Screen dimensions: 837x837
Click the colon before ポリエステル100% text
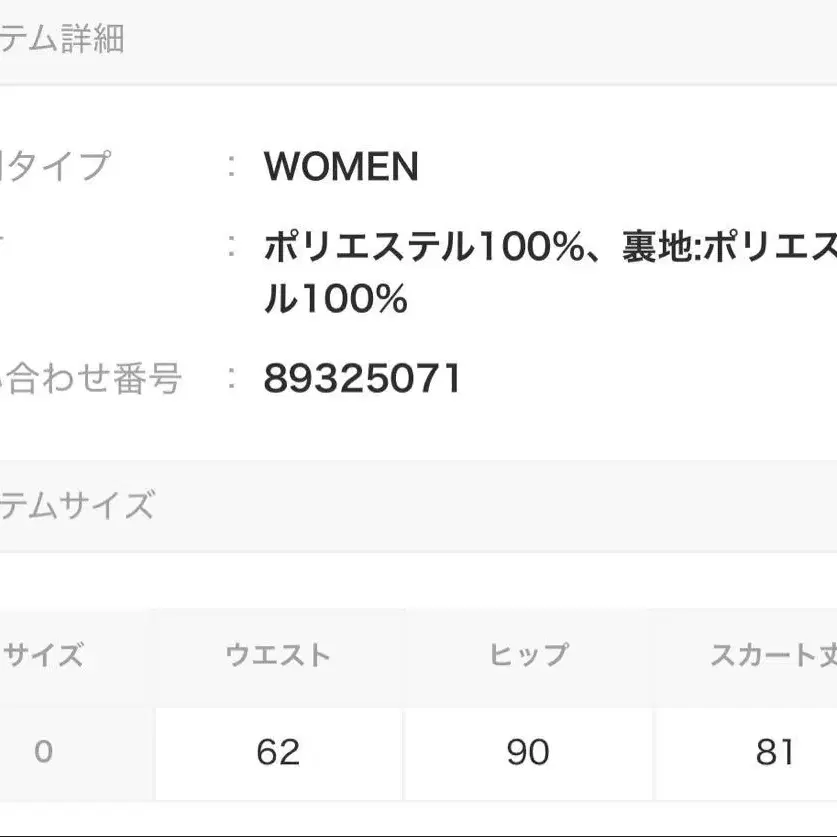[x=231, y=246]
